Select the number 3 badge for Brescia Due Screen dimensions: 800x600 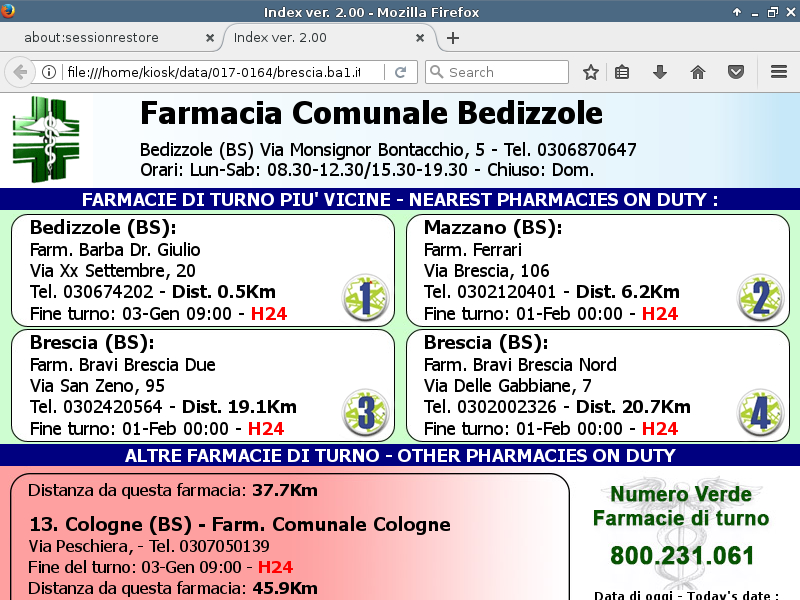[365, 412]
